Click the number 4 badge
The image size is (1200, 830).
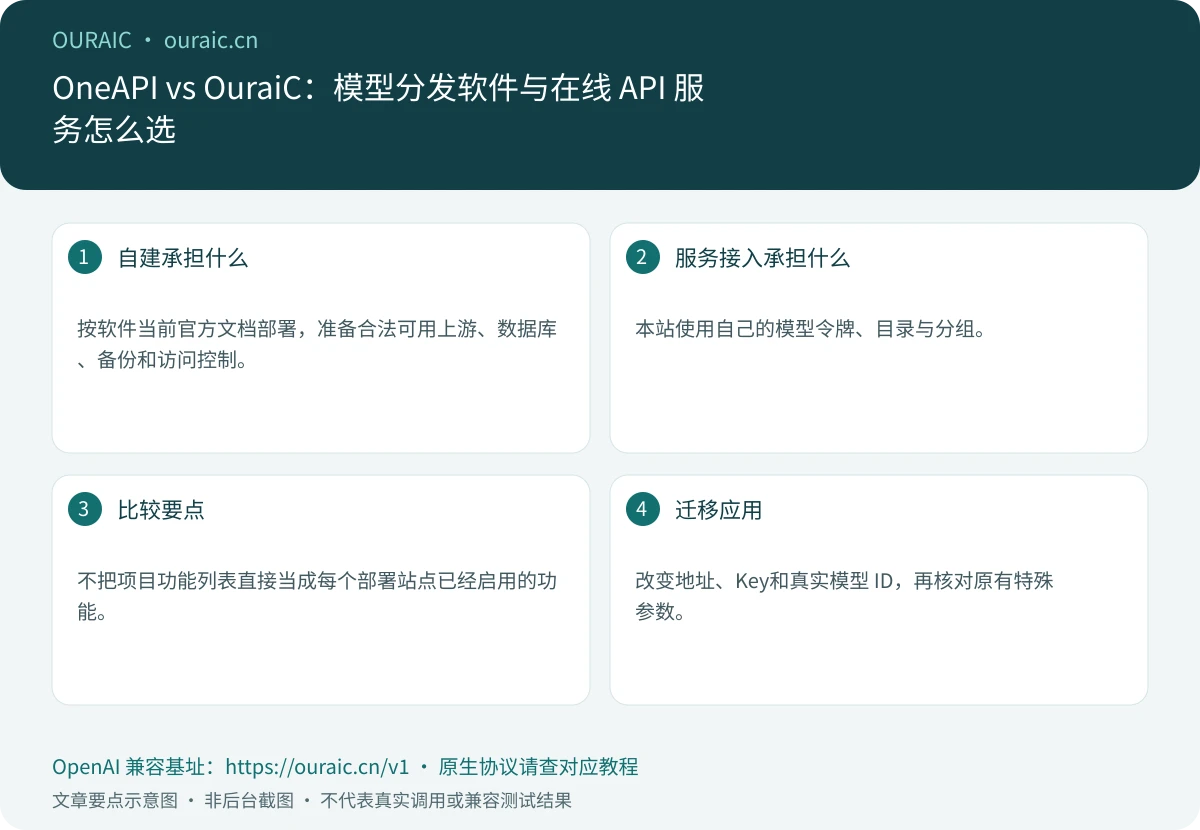coord(642,509)
